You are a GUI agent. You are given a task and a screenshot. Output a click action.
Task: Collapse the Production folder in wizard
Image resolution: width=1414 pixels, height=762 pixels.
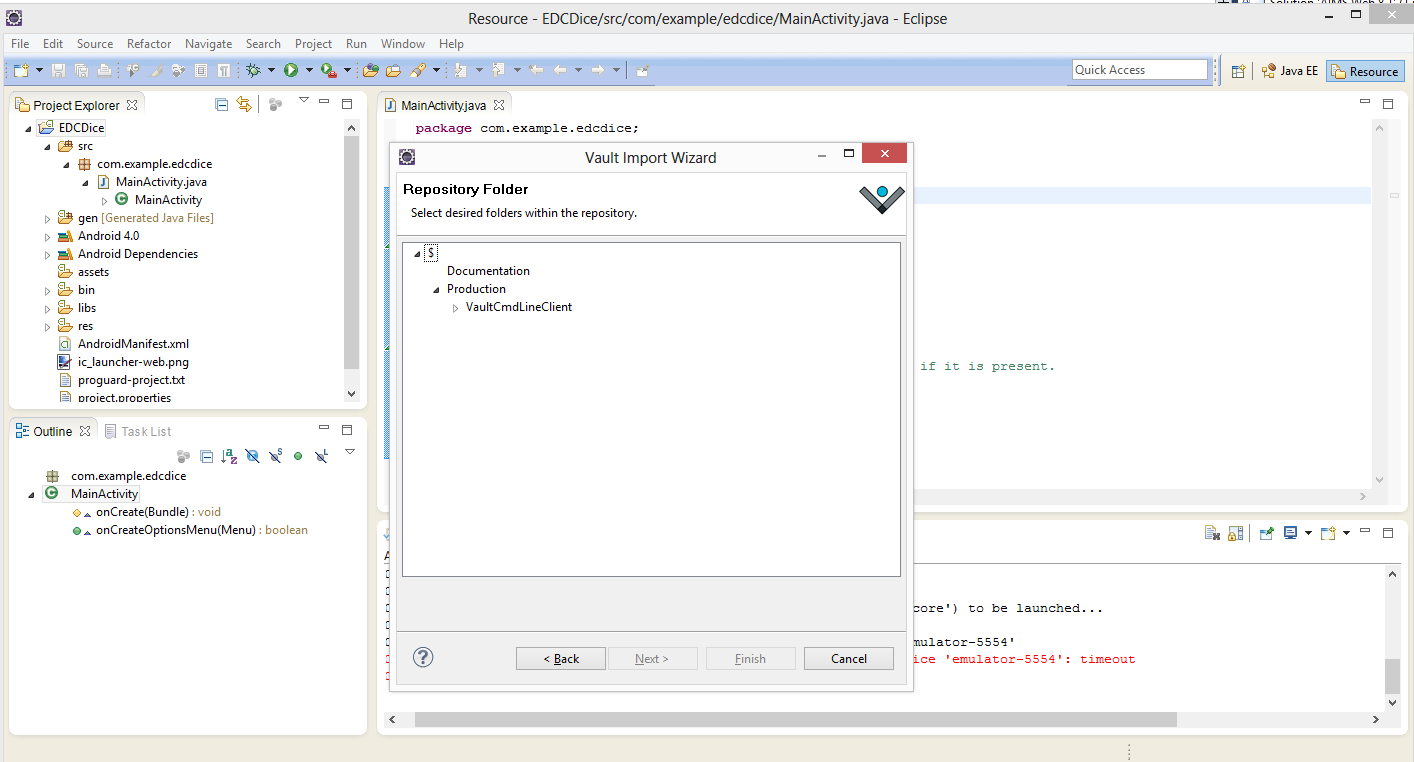click(436, 289)
